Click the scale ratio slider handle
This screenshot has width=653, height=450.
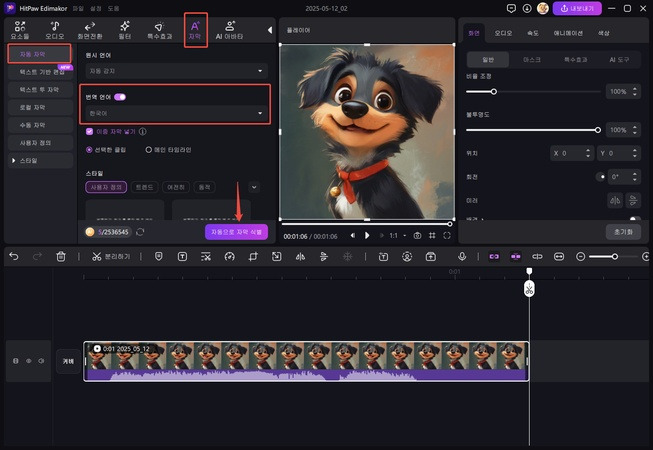click(x=493, y=92)
